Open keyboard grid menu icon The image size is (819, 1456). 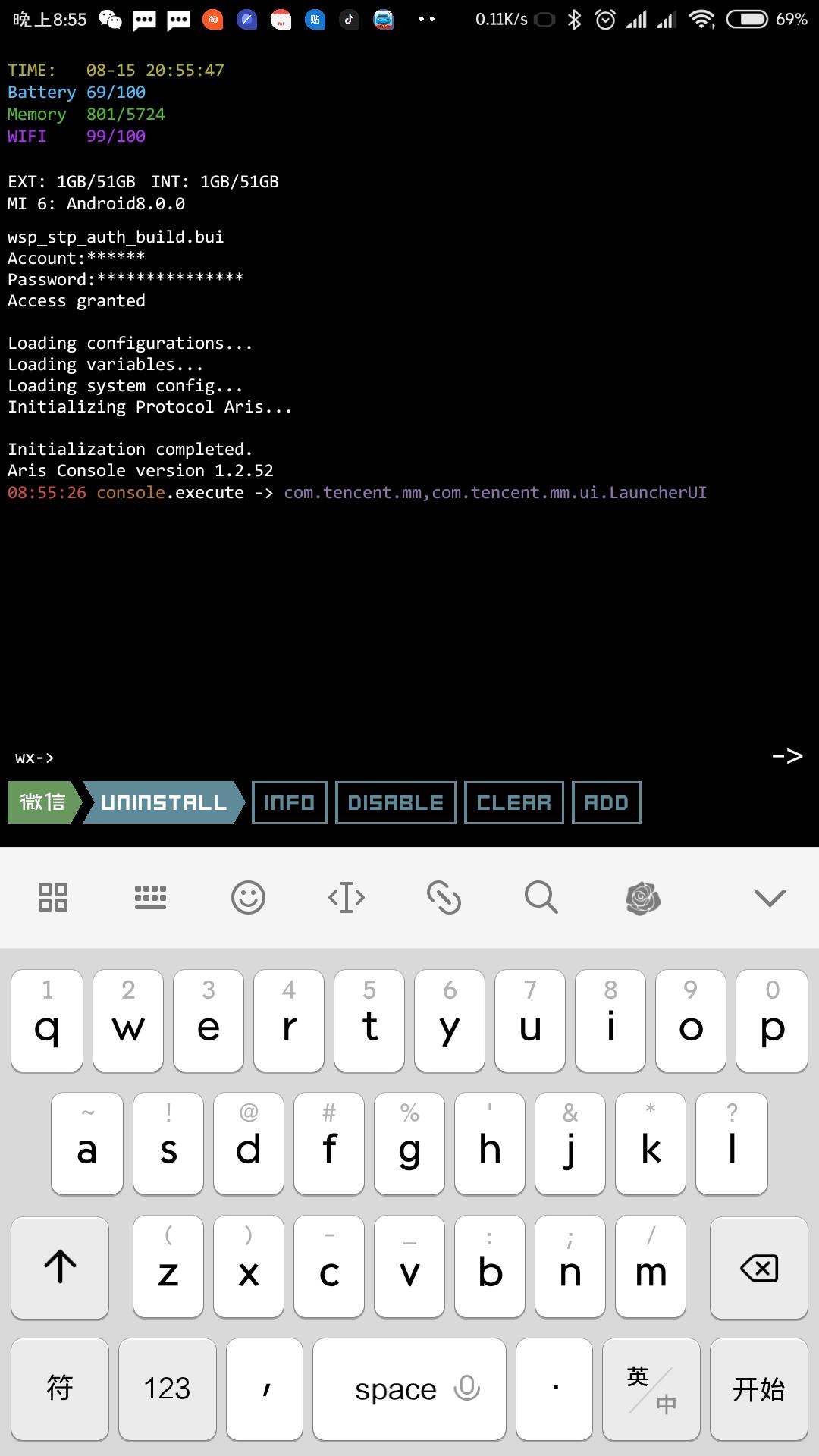click(x=53, y=897)
